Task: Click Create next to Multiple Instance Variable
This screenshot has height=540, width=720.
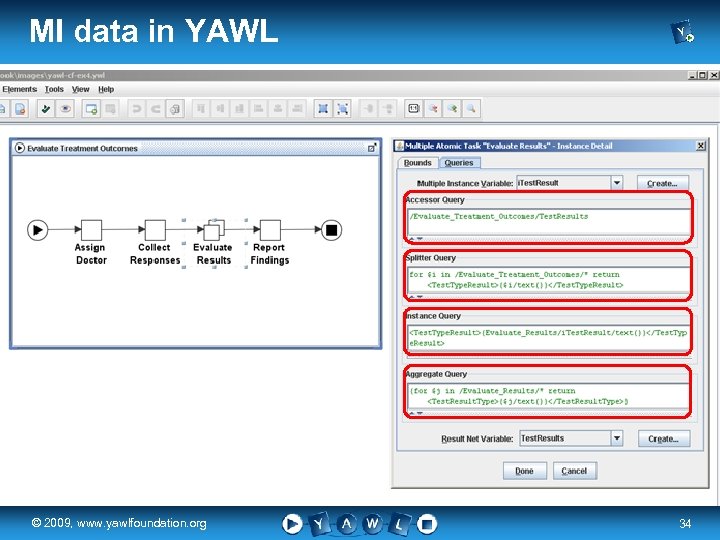Action: [x=662, y=183]
